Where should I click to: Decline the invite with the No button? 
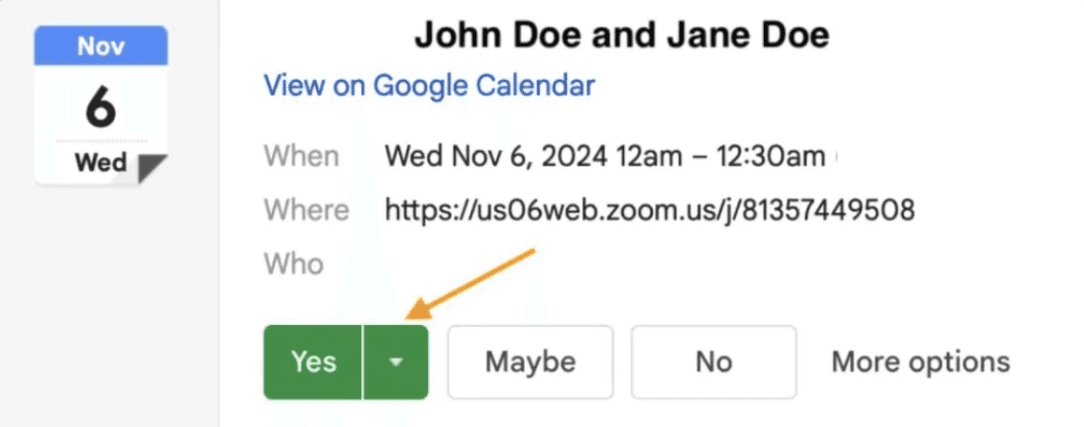coord(713,362)
